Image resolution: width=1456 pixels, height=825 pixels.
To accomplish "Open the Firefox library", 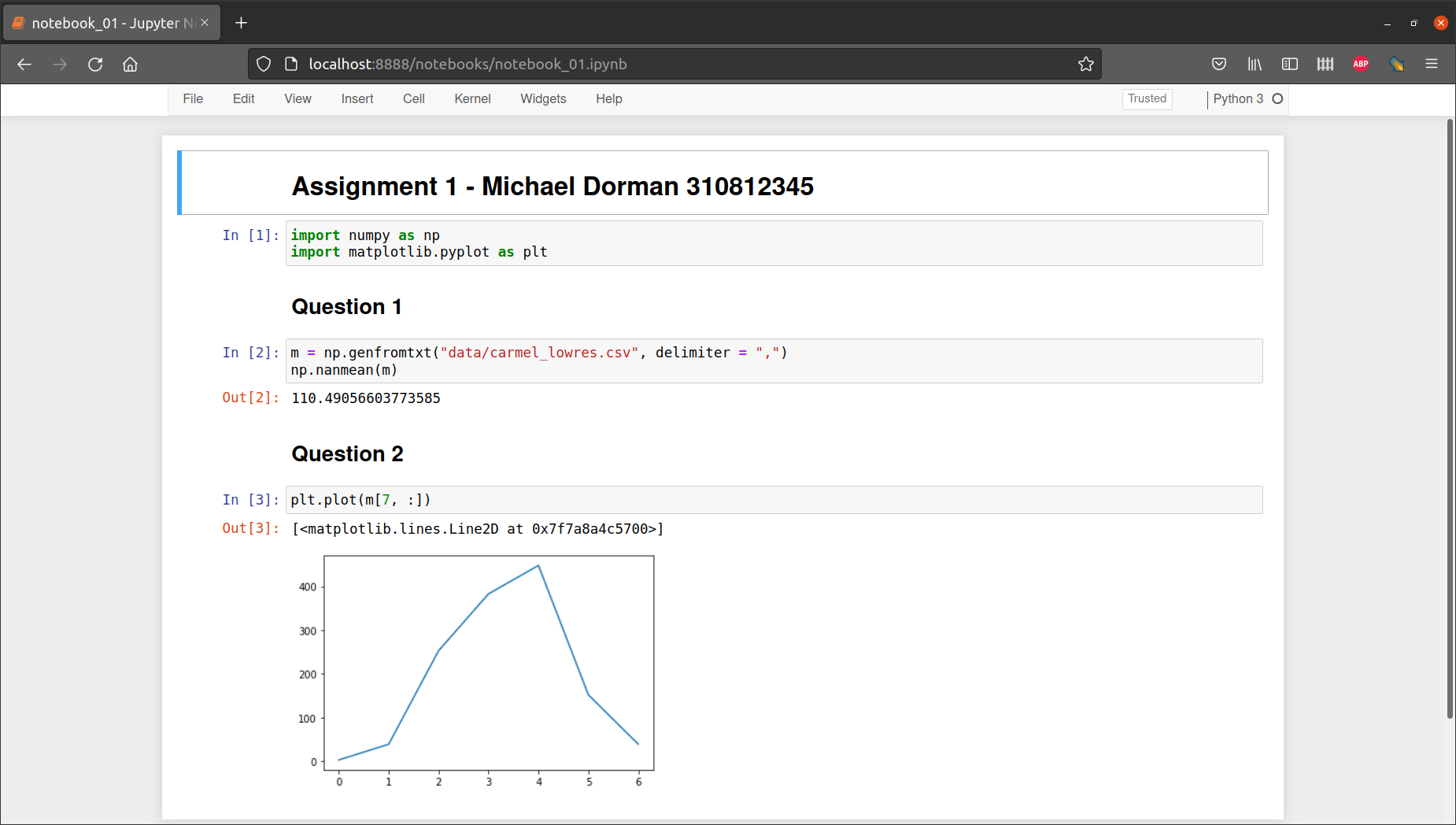I will 1254,64.
